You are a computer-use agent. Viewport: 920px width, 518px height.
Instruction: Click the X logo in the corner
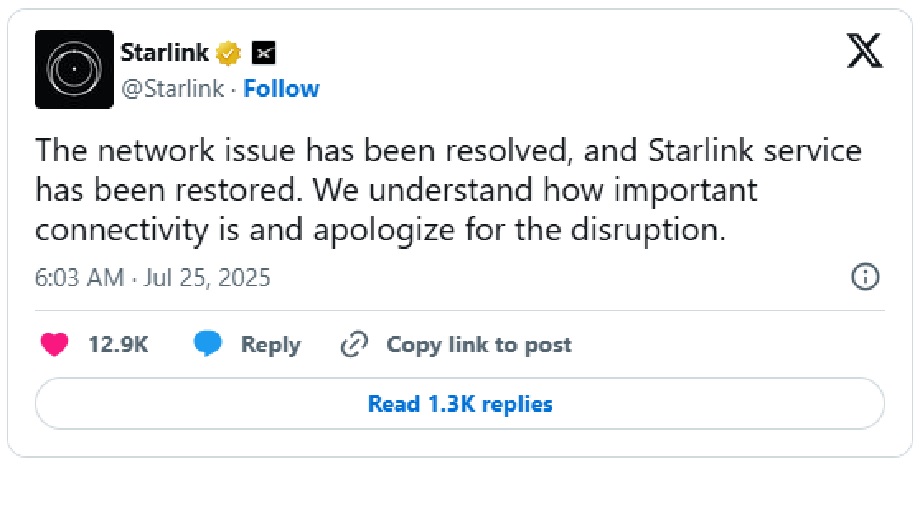click(864, 50)
